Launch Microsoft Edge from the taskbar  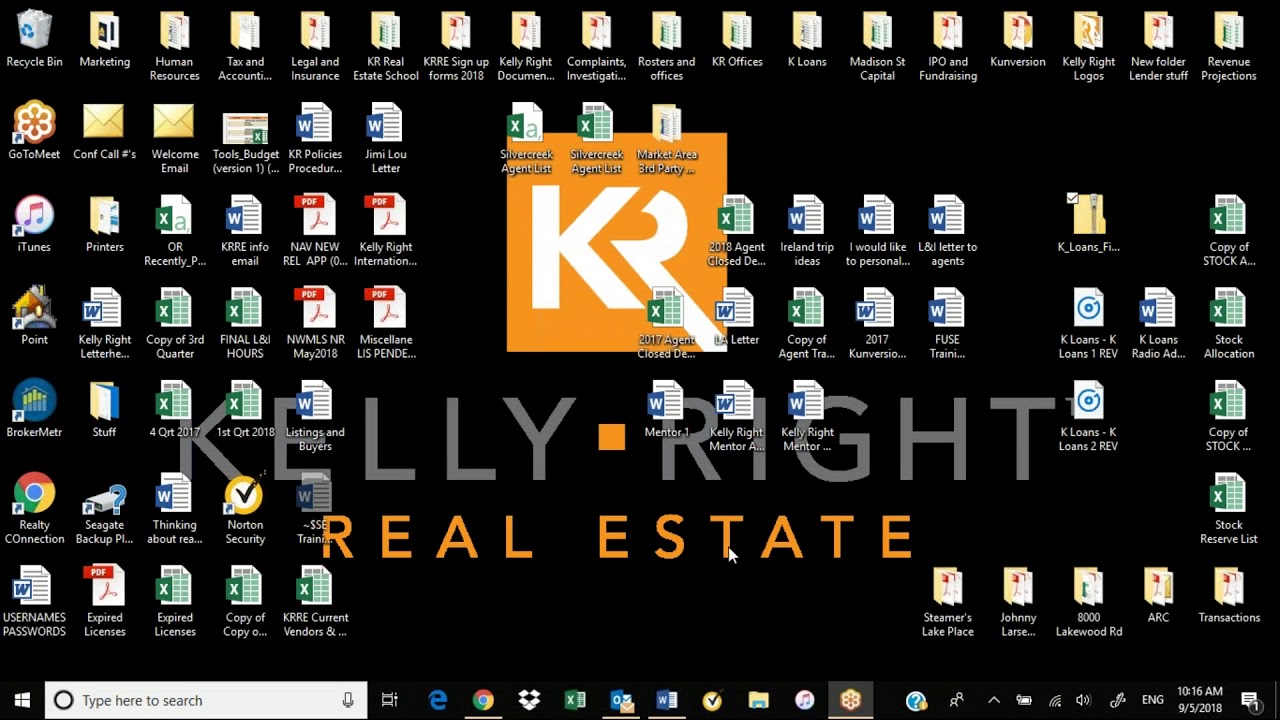pos(437,700)
